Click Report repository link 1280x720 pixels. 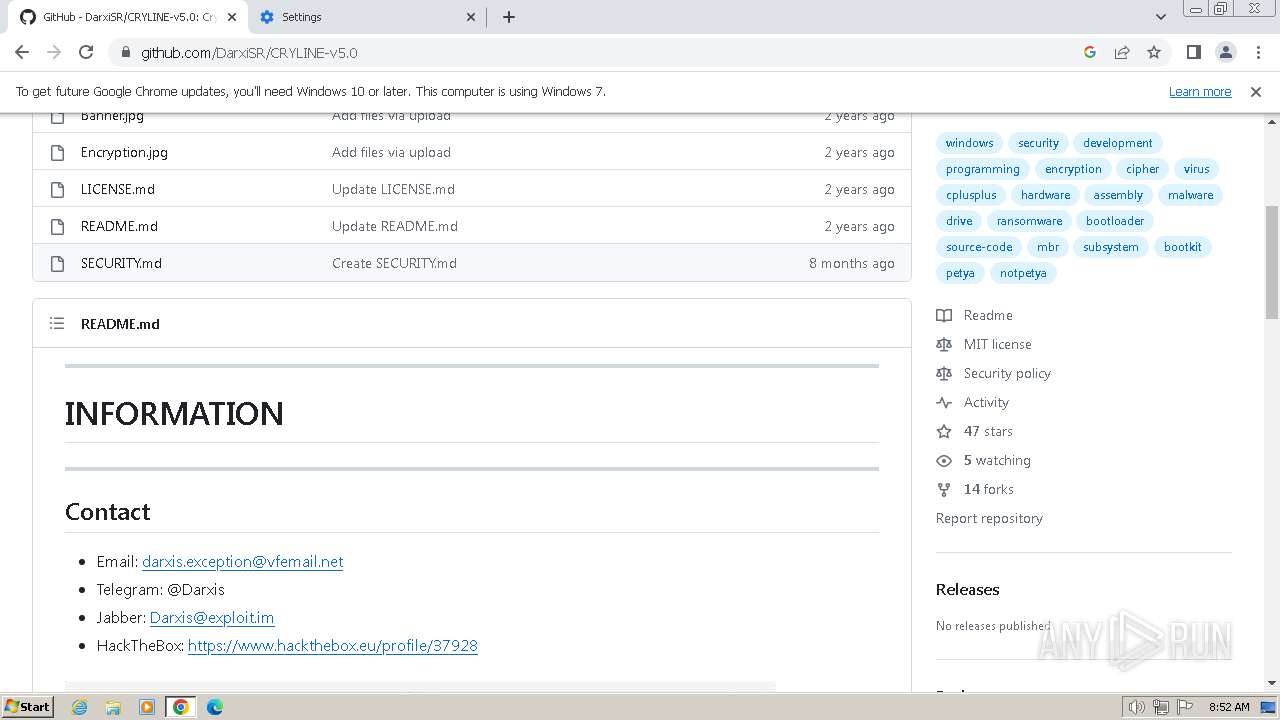[x=989, y=518]
